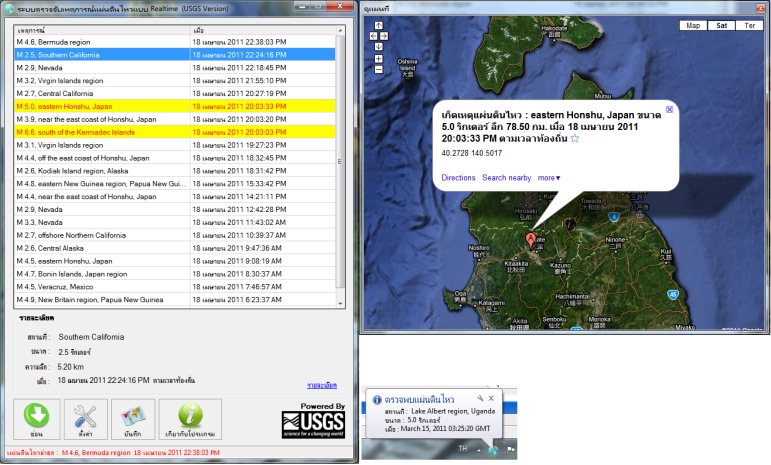Click the time column header in the list
The image size is (771, 465).
pyautogui.click(x=263, y=30)
